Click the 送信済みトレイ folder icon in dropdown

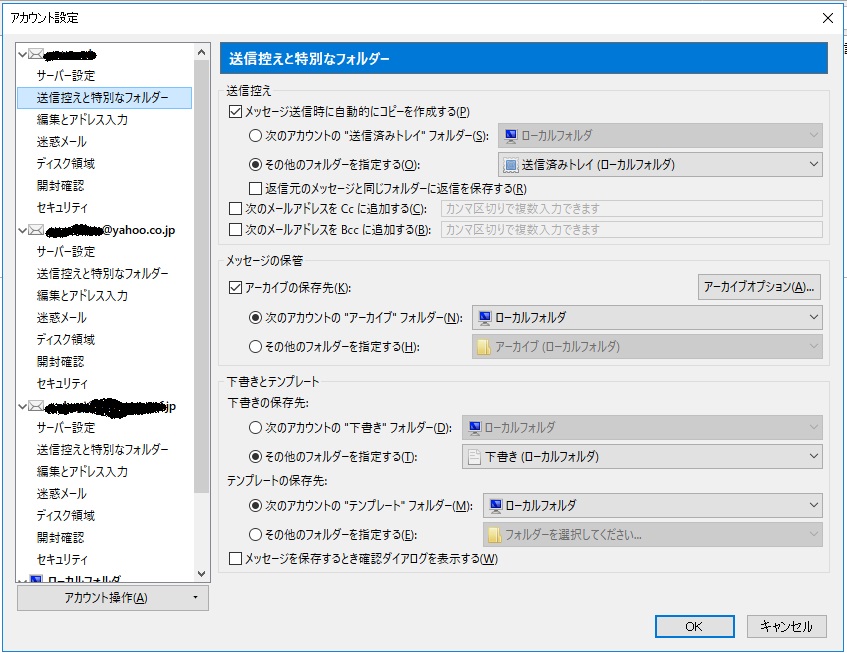(x=510, y=165)
